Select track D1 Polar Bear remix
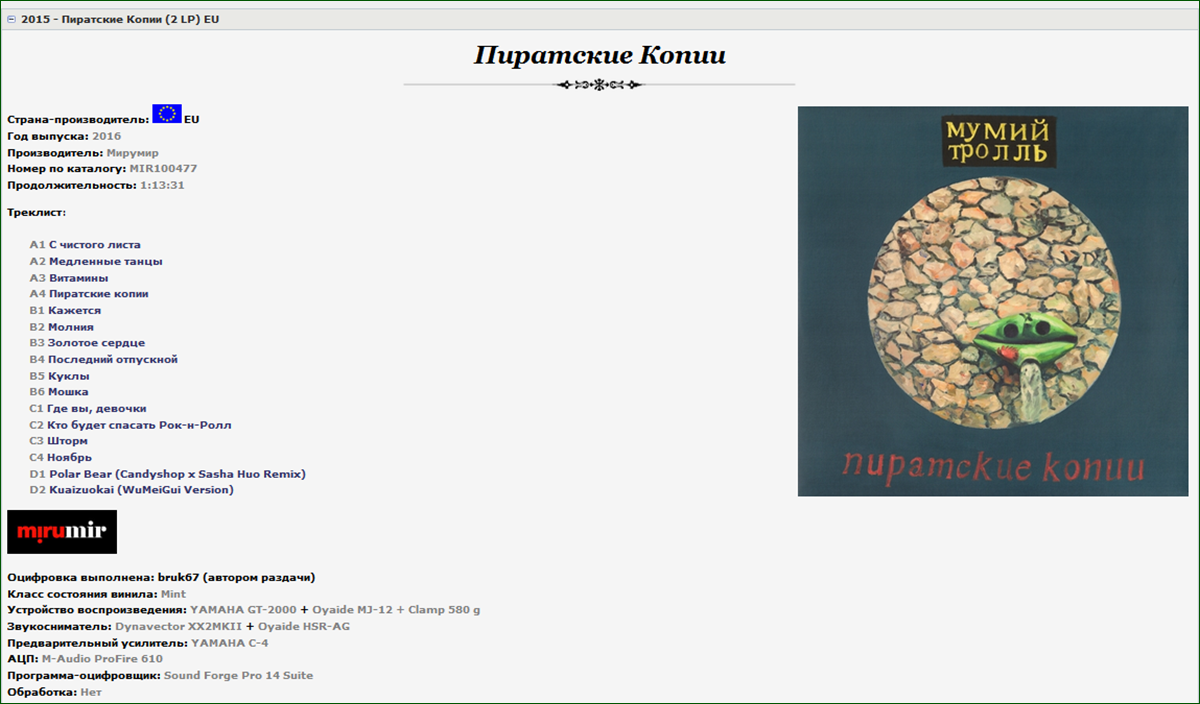Viewport: 1200px width, 704px height. click(167, 474)
